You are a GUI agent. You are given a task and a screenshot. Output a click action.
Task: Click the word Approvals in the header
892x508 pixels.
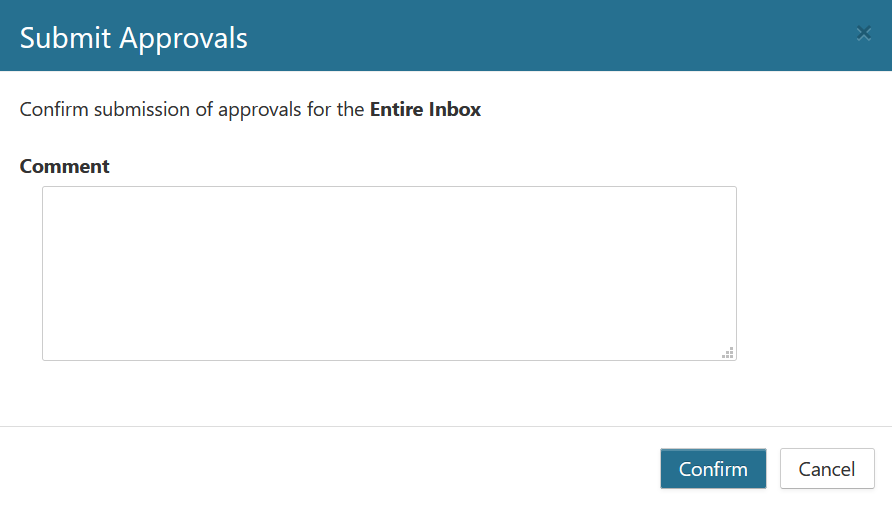184,38
